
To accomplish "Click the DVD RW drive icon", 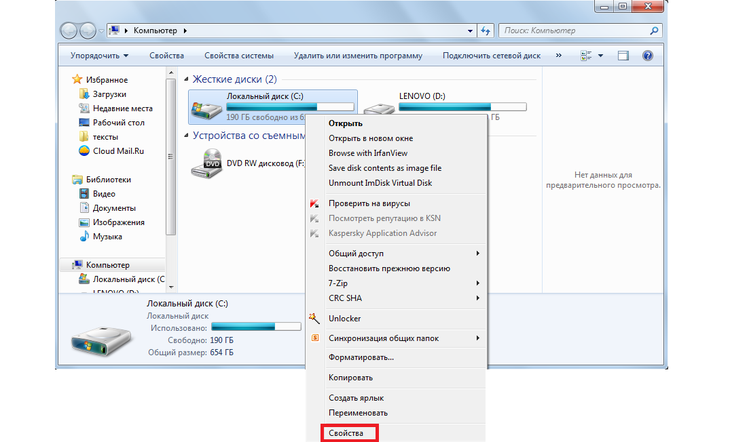I will pyautogui.click(x=206, y=163).
